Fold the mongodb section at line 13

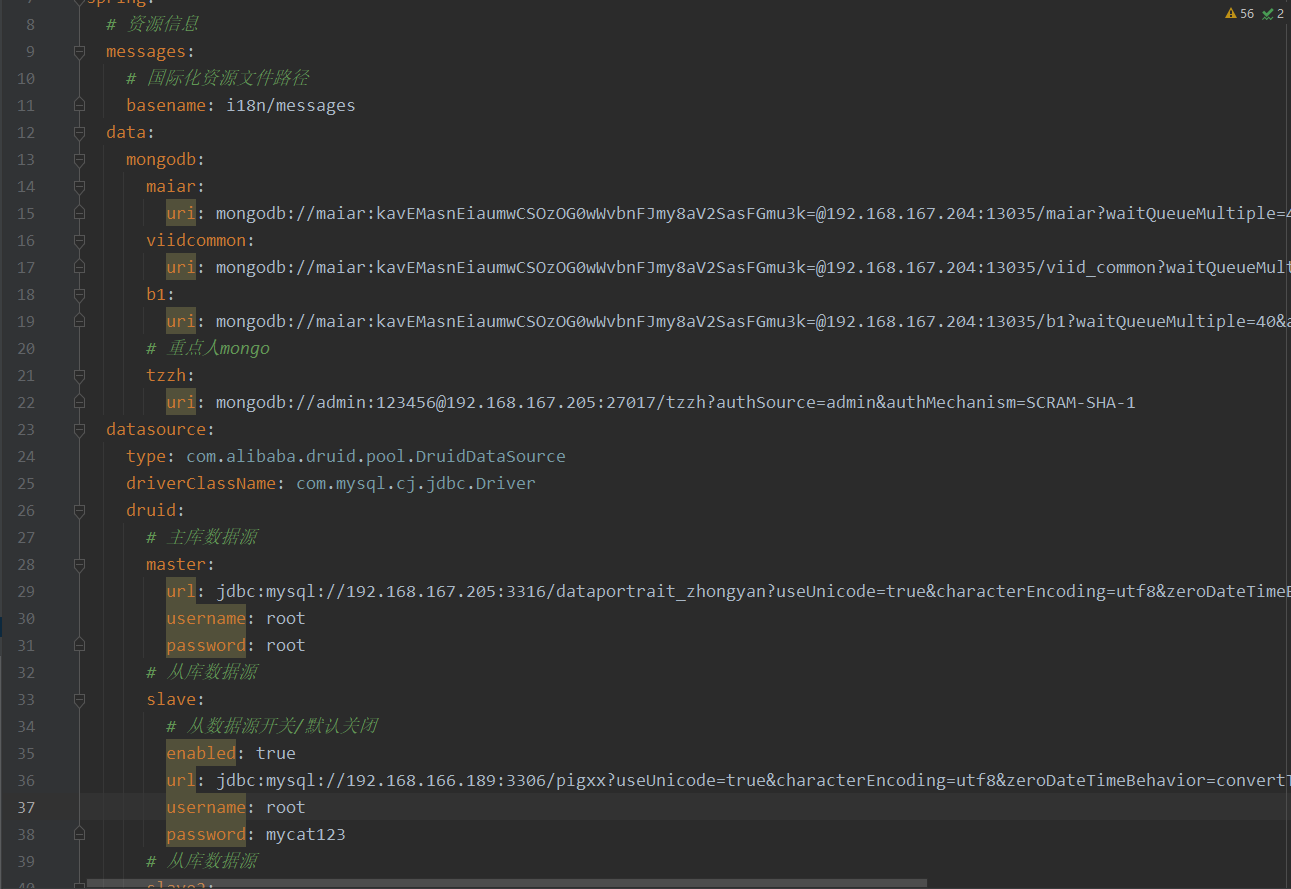coord(79,160)
